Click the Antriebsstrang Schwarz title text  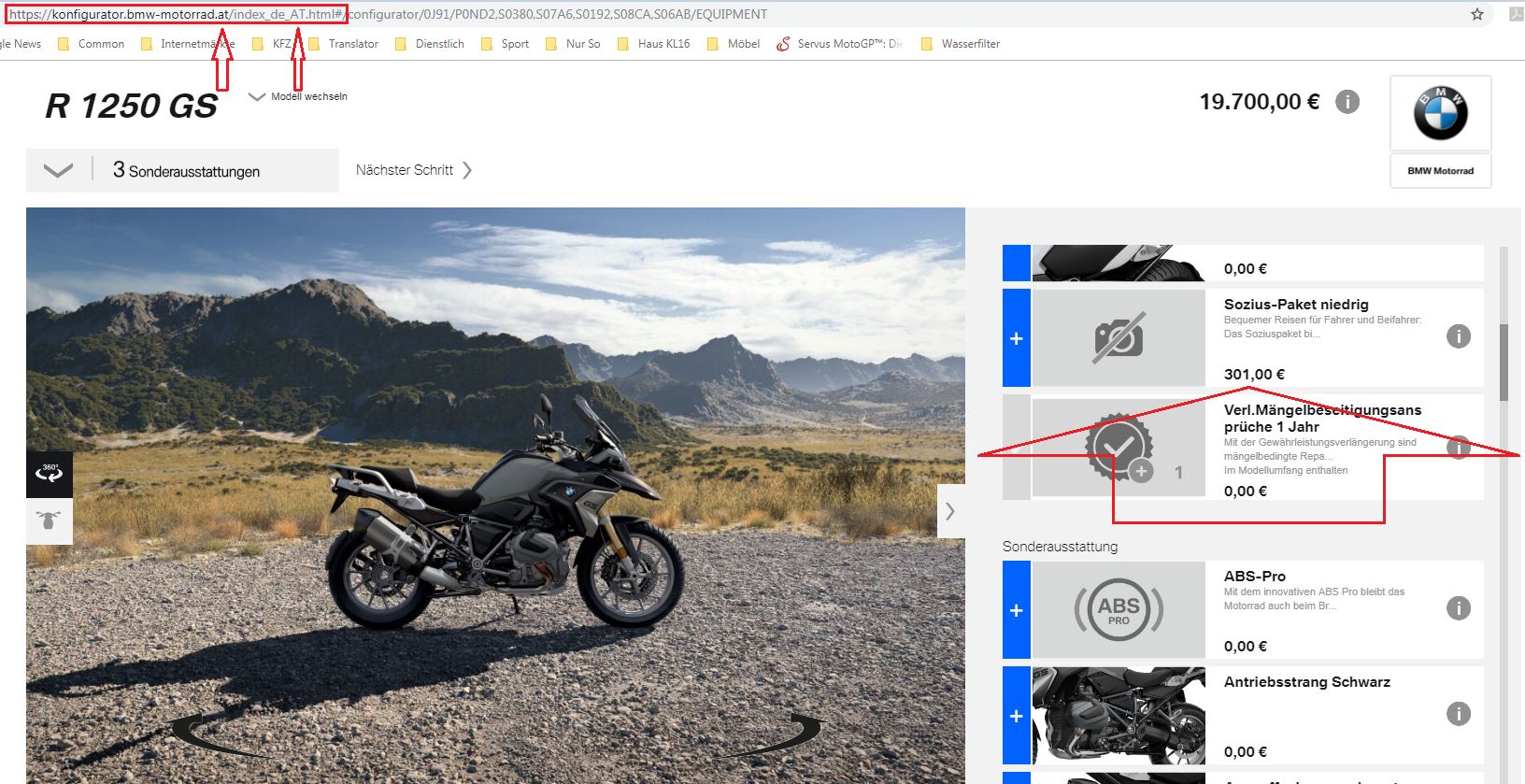[1307, 682]
